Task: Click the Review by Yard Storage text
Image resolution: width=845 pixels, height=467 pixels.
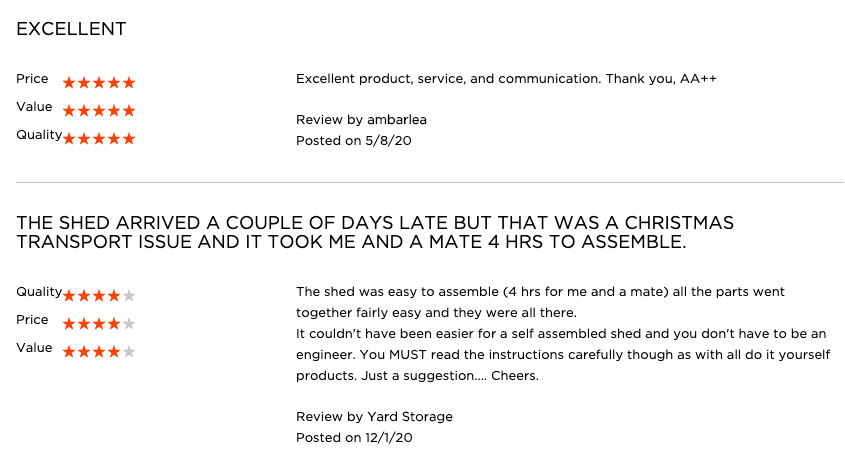Action: 374,416
